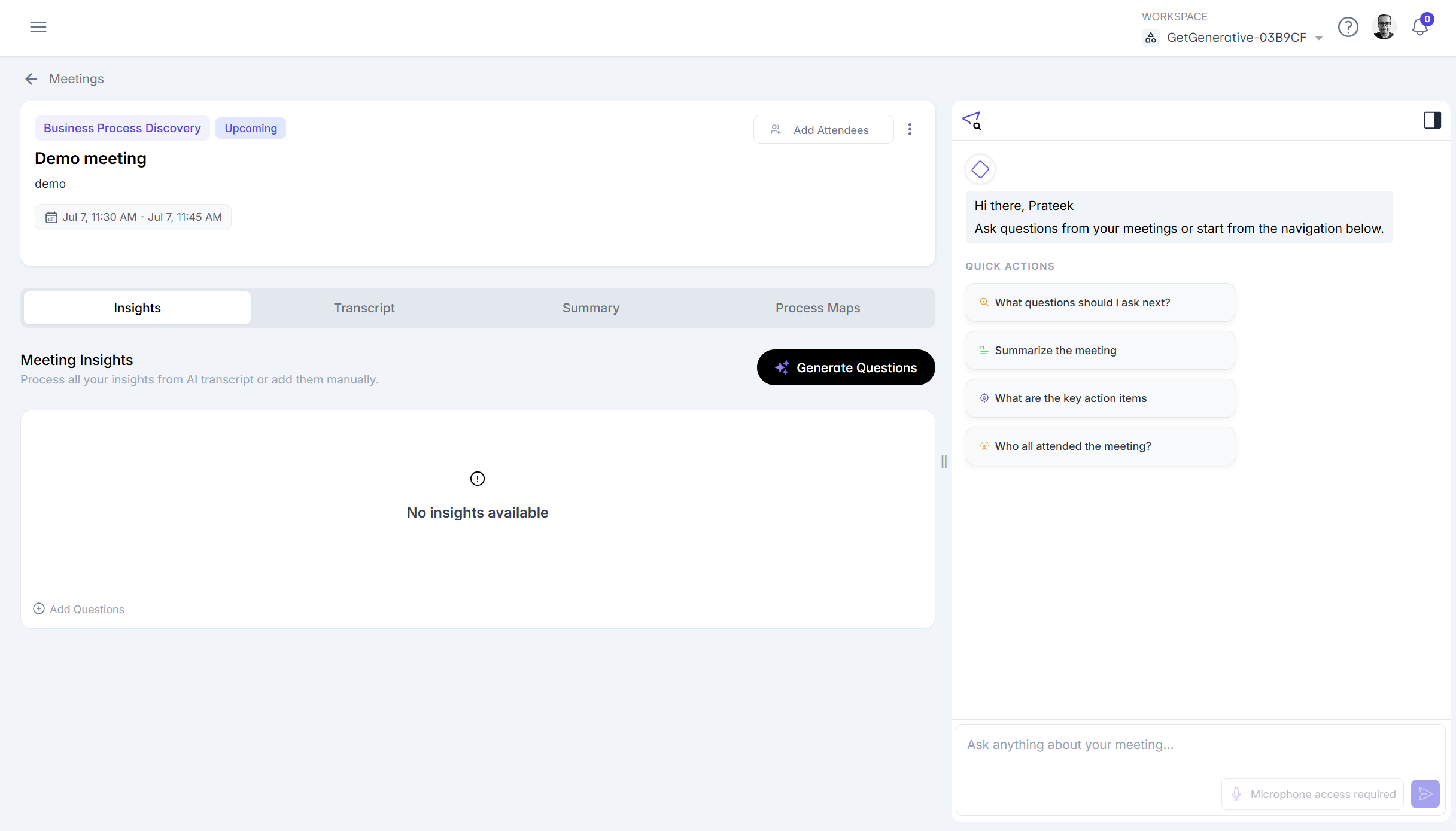The height and width of the screenshot is (831, 1456).
Task: Open the user profile avatar
Action: pos(1384,27)
